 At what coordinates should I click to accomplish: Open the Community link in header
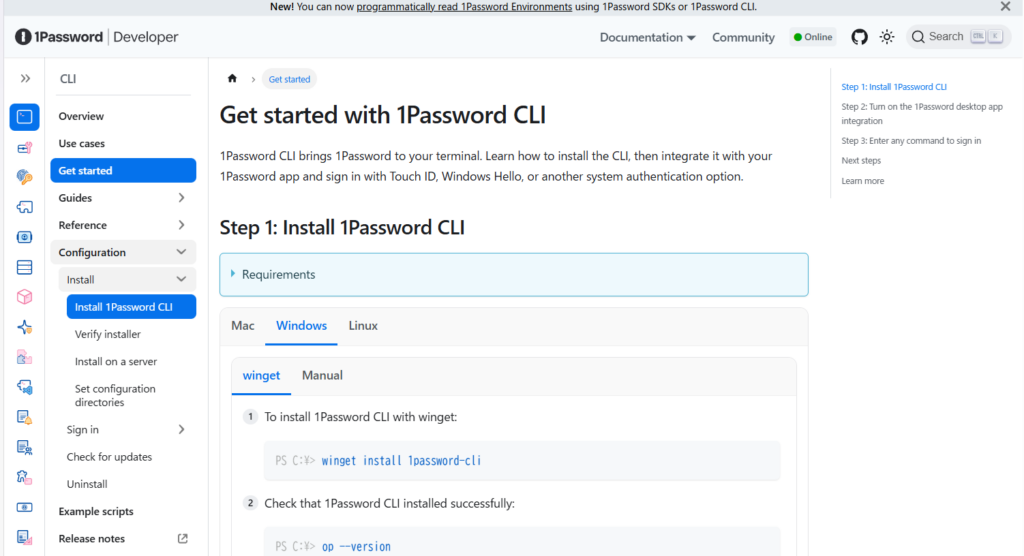coord(743,37)
